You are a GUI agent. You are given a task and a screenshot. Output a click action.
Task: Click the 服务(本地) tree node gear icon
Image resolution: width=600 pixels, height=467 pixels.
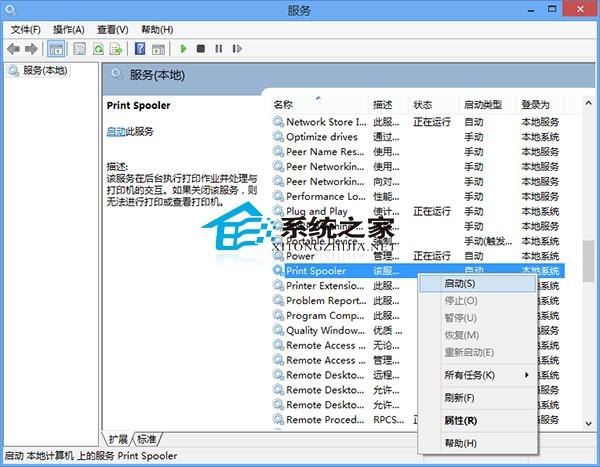(x=14, y=70)
